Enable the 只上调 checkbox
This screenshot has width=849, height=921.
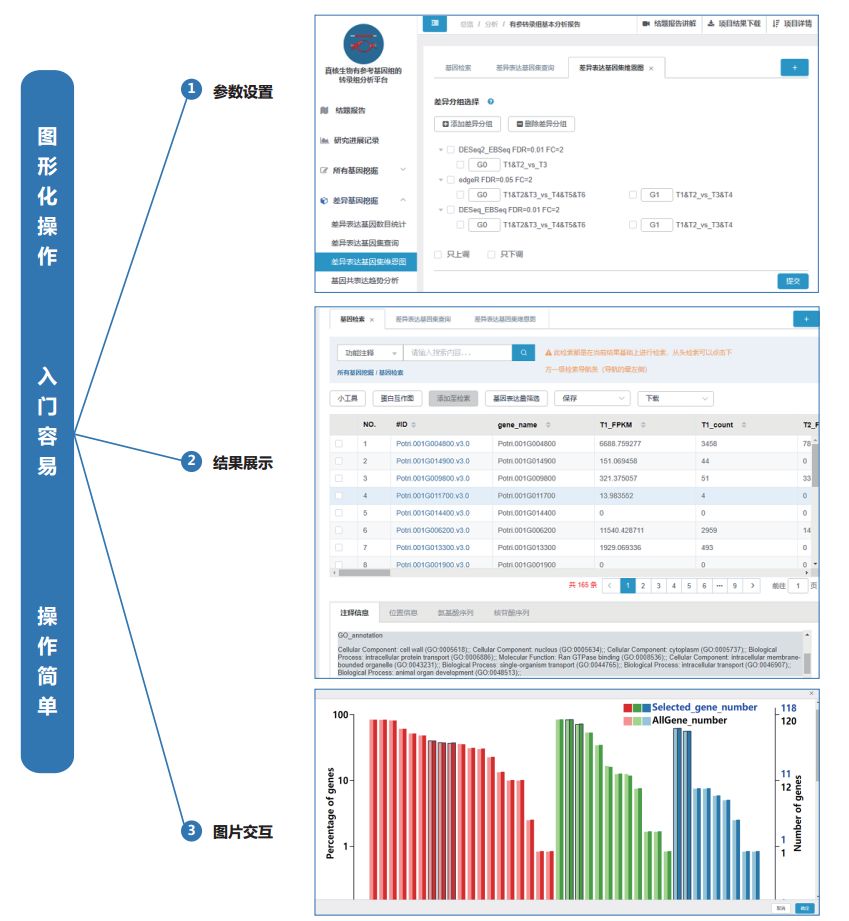point(438,255)
